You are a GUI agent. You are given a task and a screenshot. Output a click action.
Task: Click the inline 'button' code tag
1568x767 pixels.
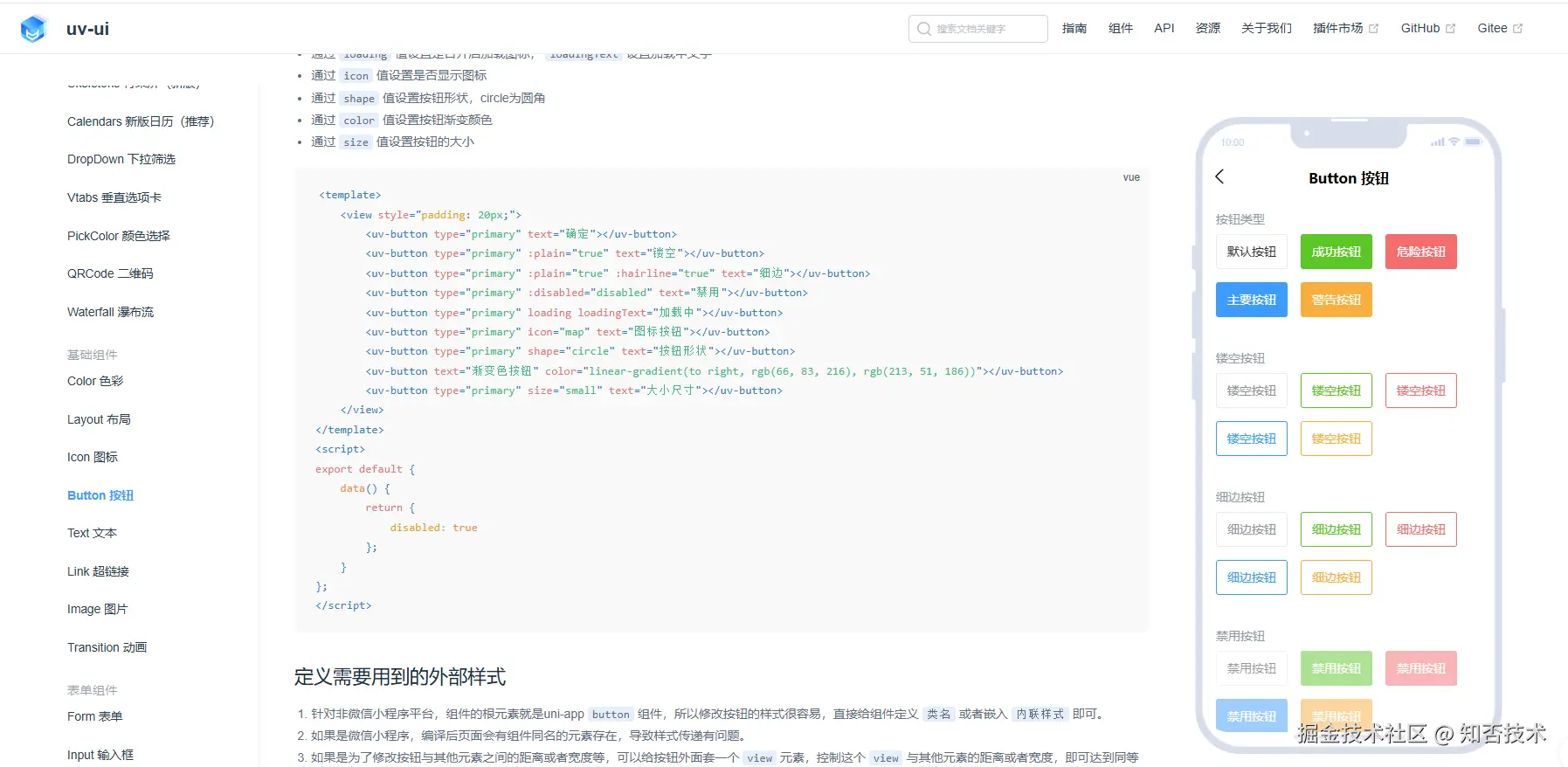[611, 715]
